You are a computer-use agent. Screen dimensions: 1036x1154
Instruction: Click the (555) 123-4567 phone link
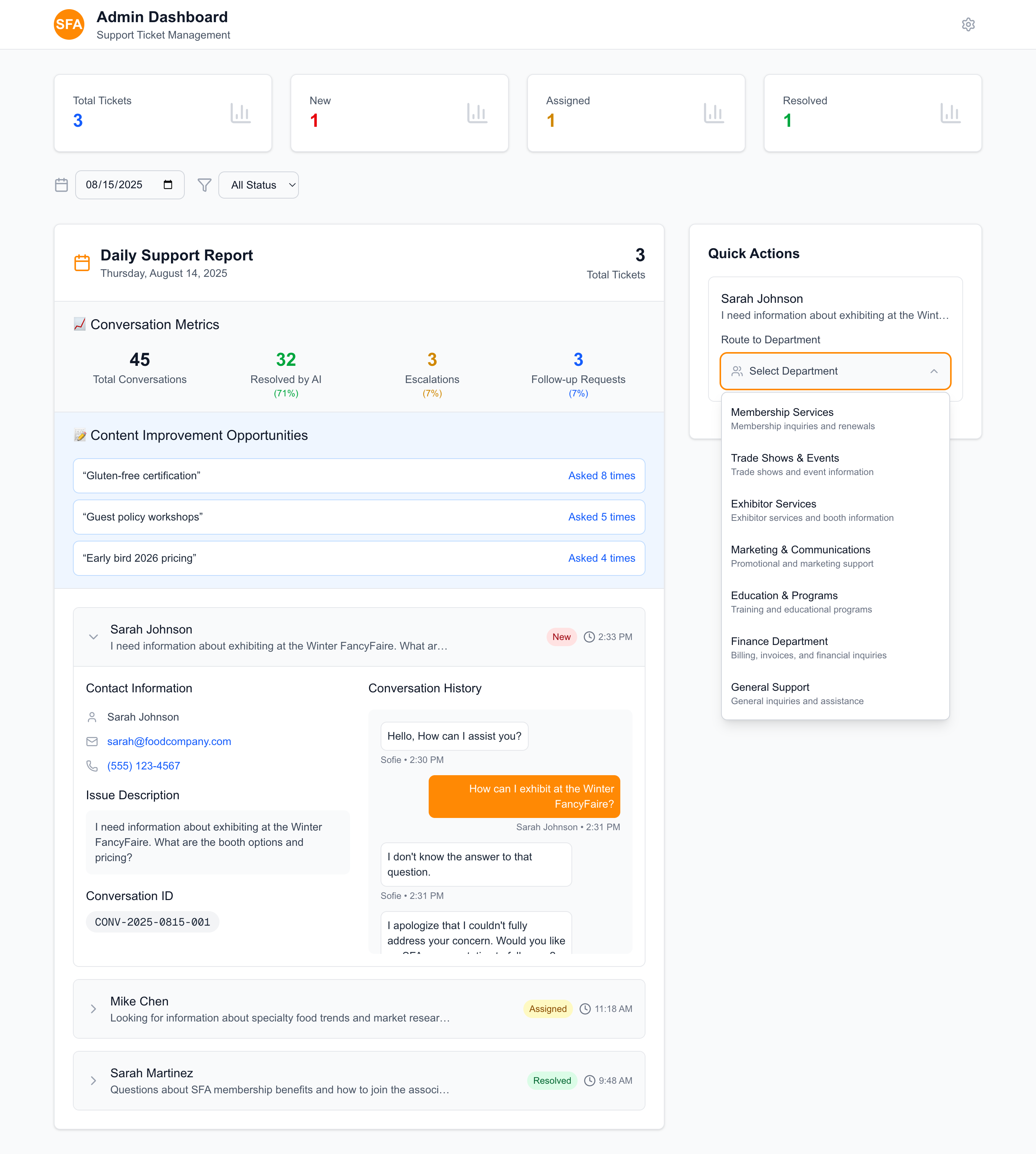click(144, 766)
